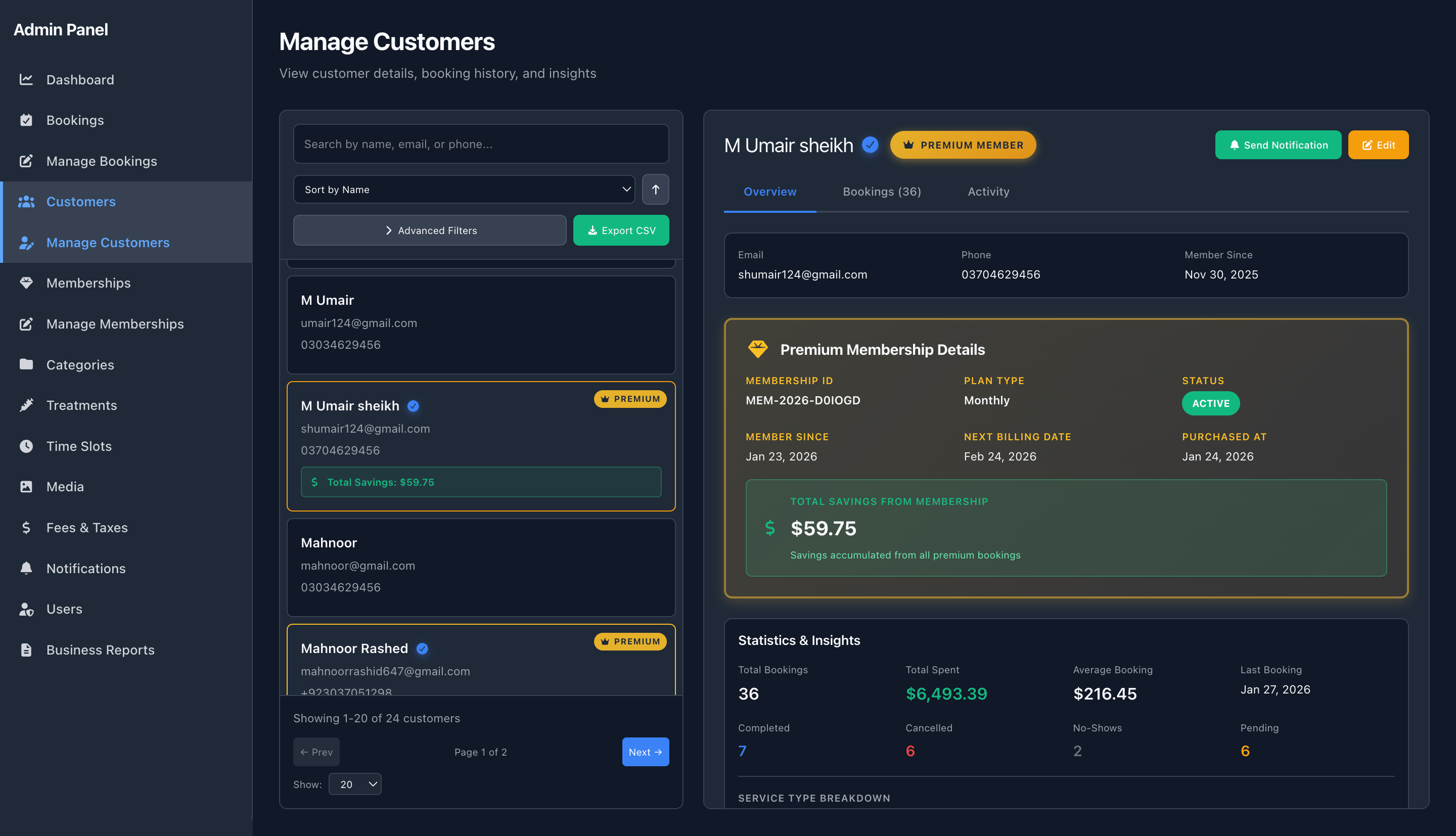Click the customer search input field

tap(481, 144)
